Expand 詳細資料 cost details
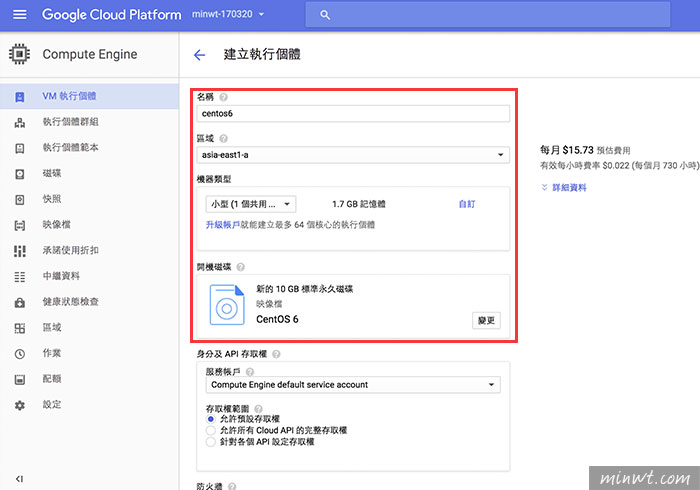 point(563,187)
